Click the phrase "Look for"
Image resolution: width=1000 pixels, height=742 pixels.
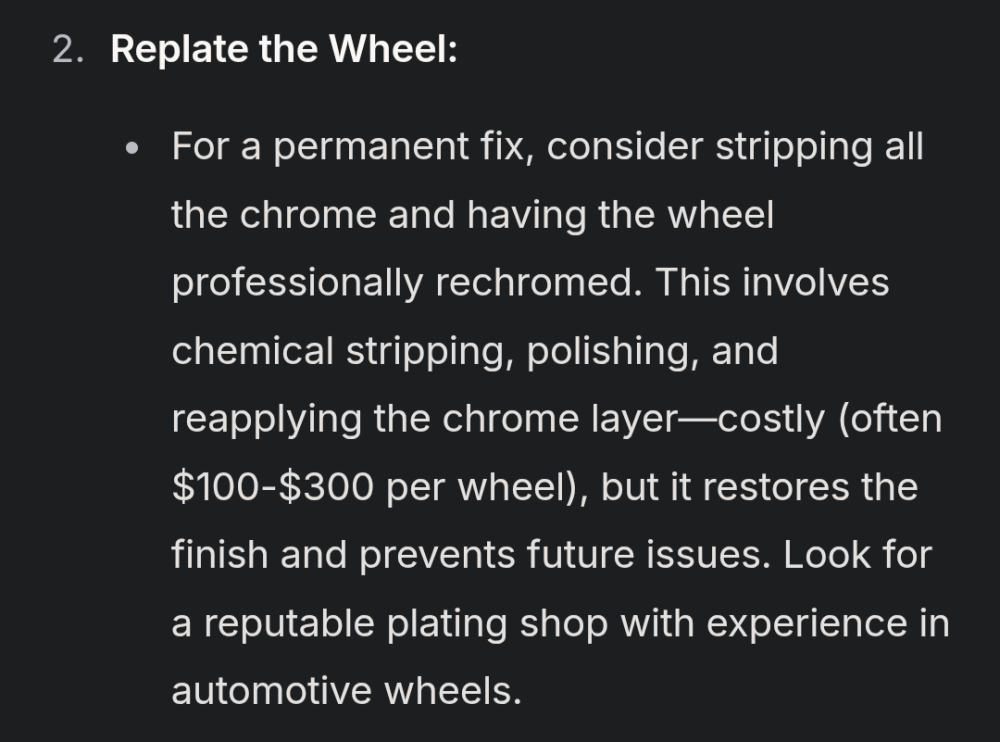point(857,555)
